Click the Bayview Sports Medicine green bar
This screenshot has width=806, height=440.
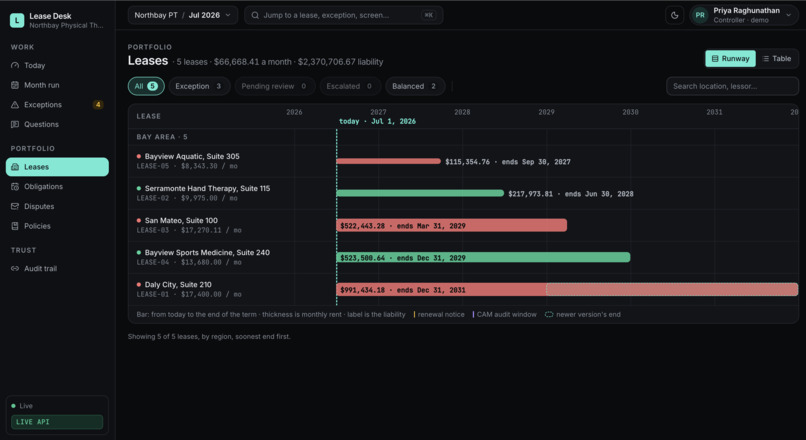point(483,257)
